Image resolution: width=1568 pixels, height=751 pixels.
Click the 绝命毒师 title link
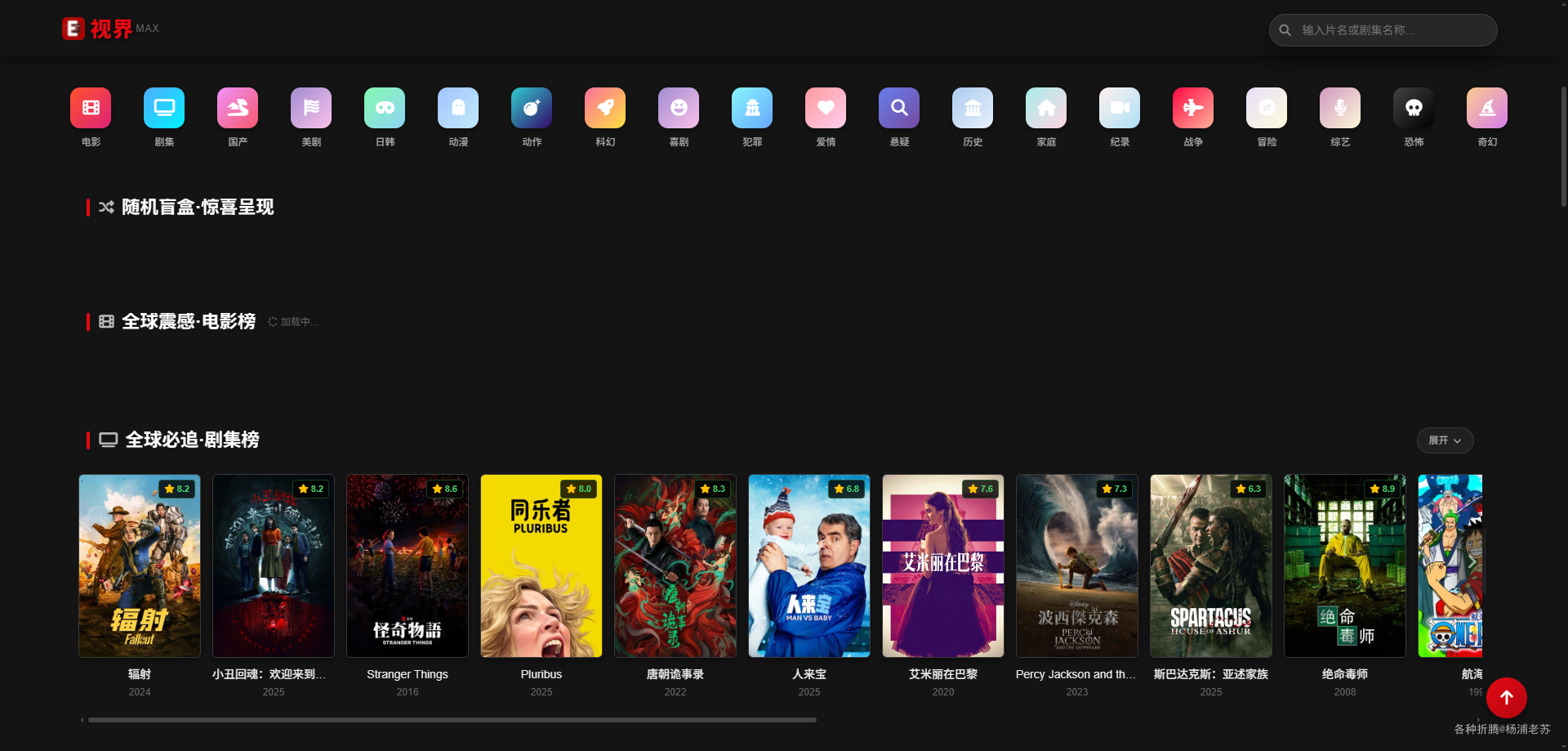point(1345,674)
